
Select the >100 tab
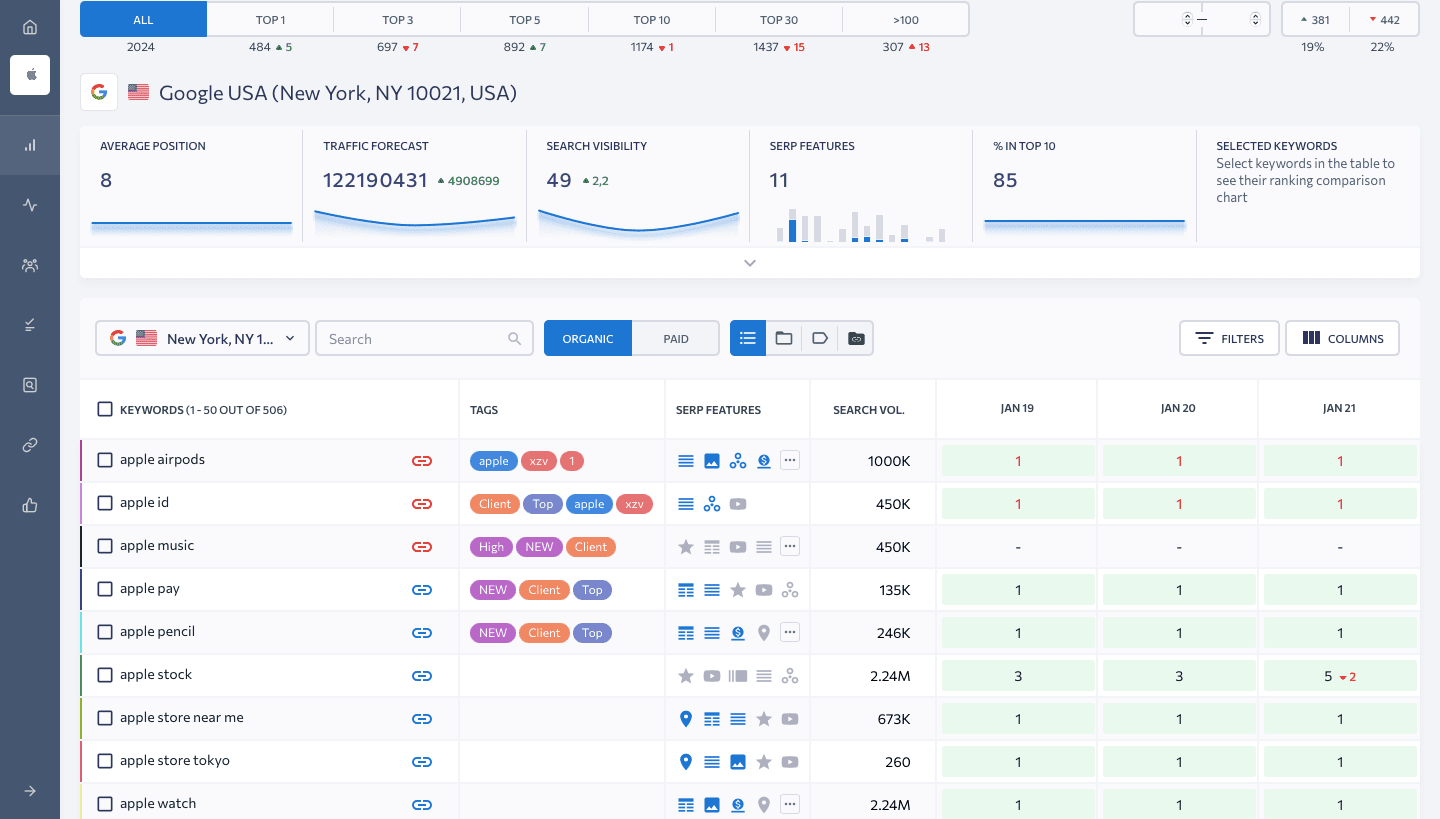[x=906, y=19]
